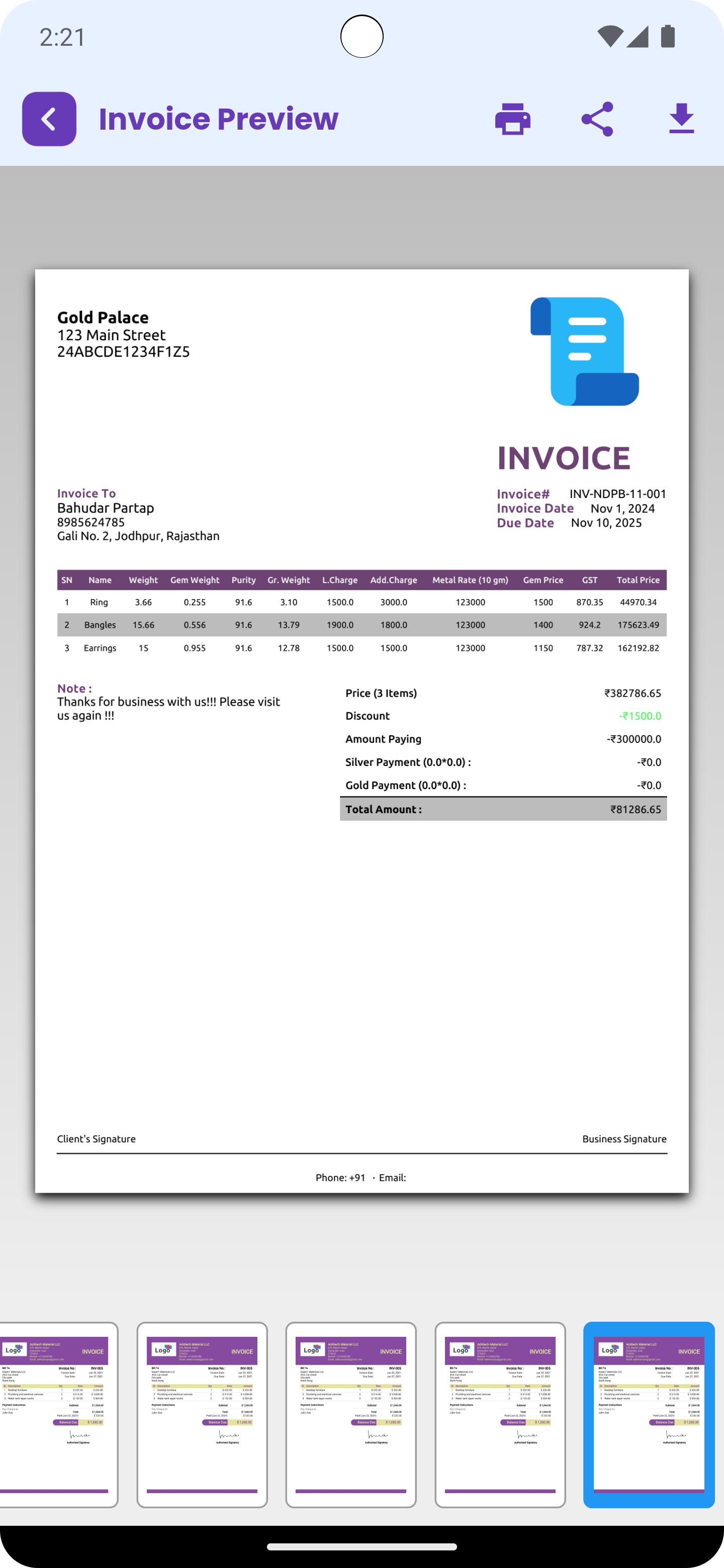The image size is (724, 1568).
Task: Tap the invoice number INV-NDPB-11-001
Action: [617, 494]
